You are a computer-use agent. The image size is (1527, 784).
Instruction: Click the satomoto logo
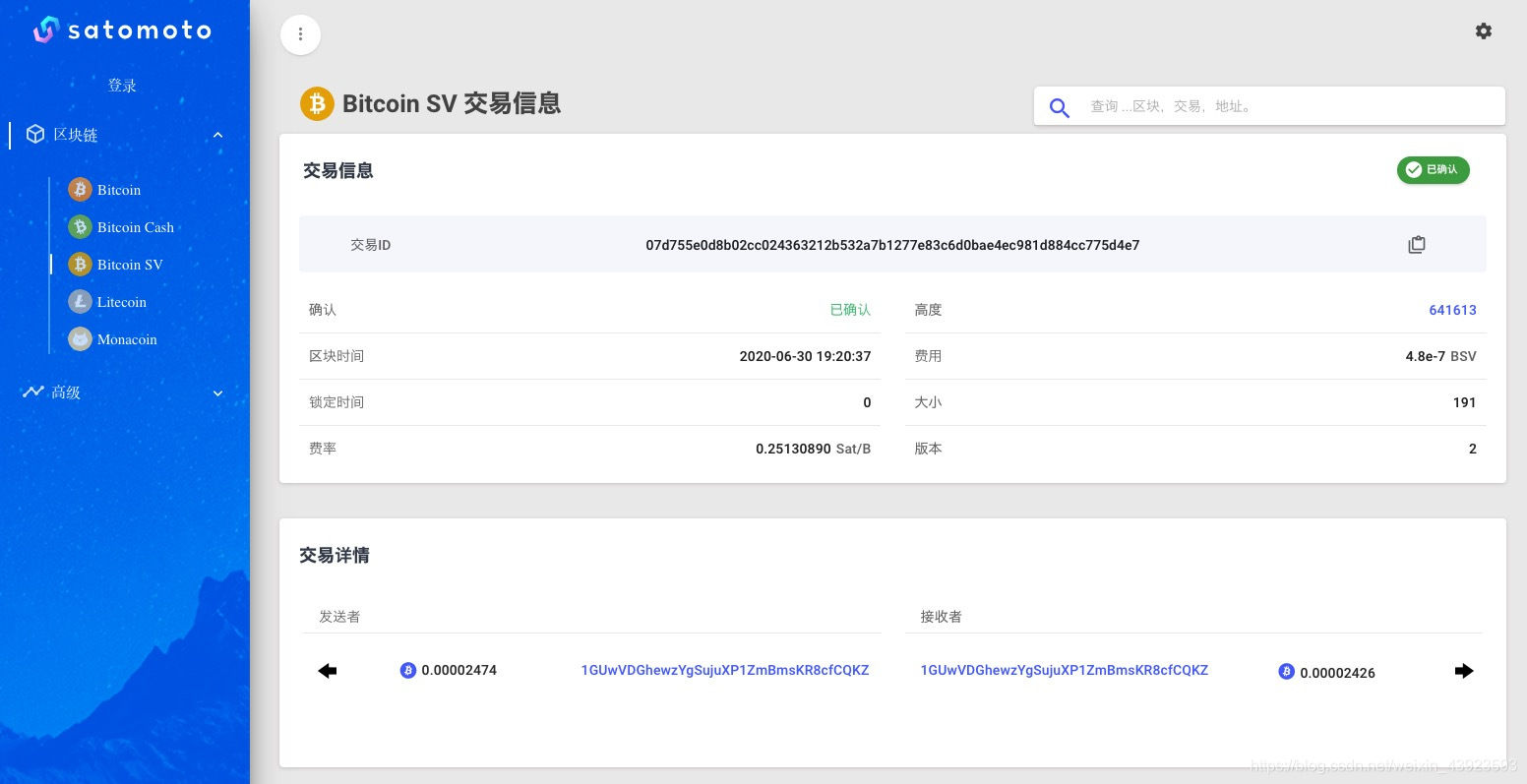point(122,30)
